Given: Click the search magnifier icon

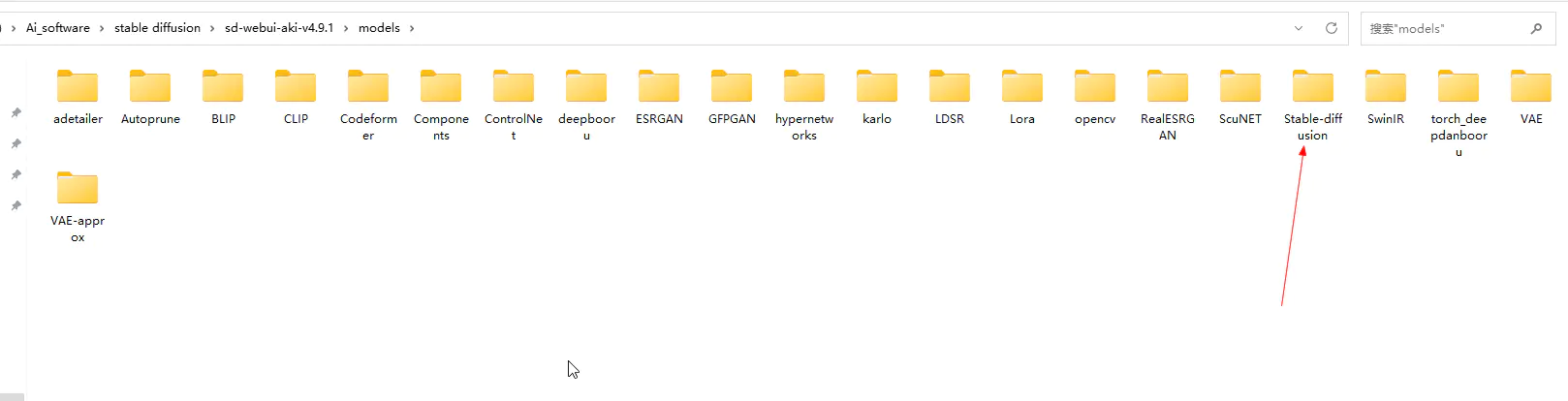Looking at the screenshot, I should coord(1536,28).
